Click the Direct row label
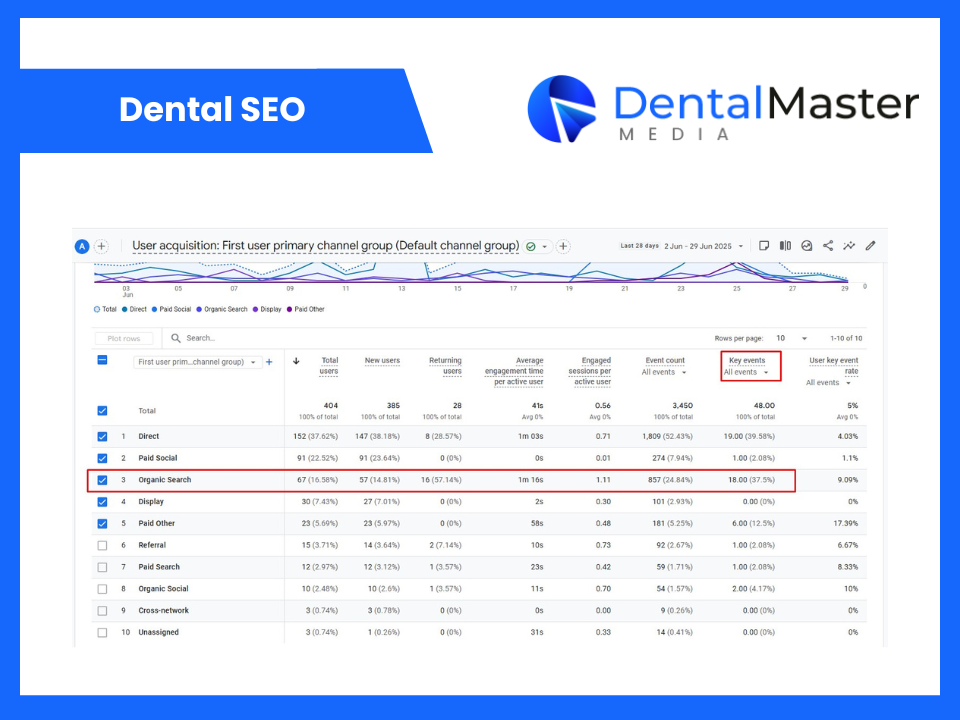Screen dimensions: 960x720 point(149,437)
